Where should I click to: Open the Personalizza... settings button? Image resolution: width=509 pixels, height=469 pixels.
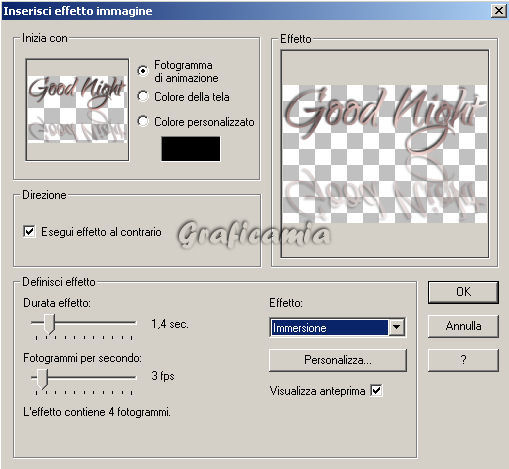coord(338,360)
